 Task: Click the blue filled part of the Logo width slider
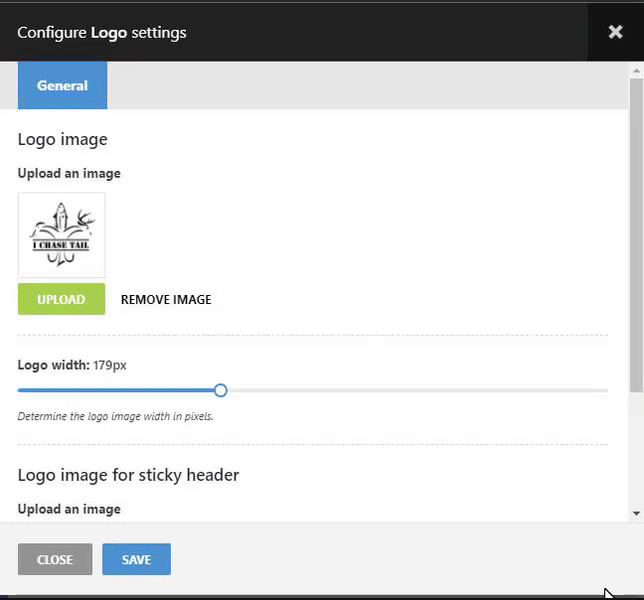pyautogui.click(x=118, y=390)
